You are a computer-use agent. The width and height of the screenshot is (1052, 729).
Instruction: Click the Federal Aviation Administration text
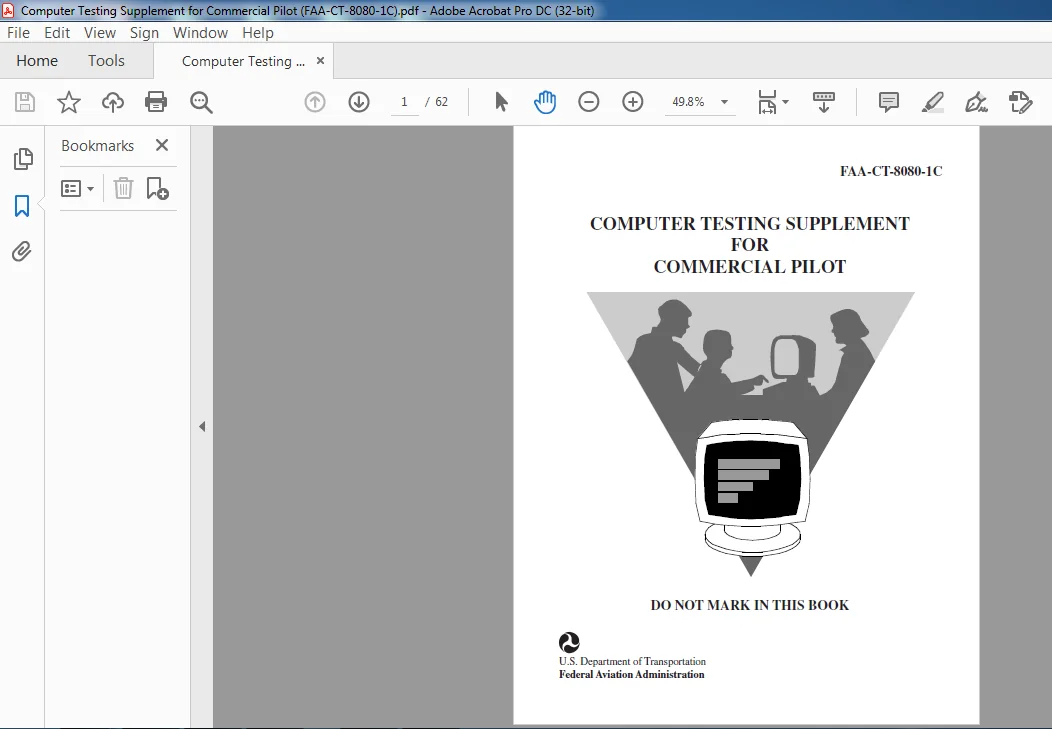[631, 675]
